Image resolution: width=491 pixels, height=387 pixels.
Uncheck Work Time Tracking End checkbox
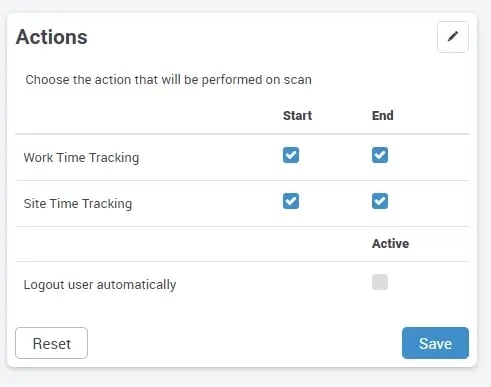(380, 155)
